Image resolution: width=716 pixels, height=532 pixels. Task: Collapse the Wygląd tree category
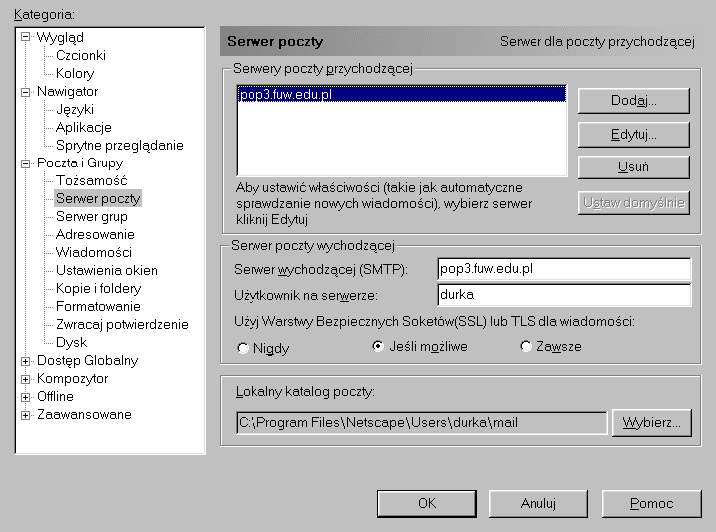[25, 38]
